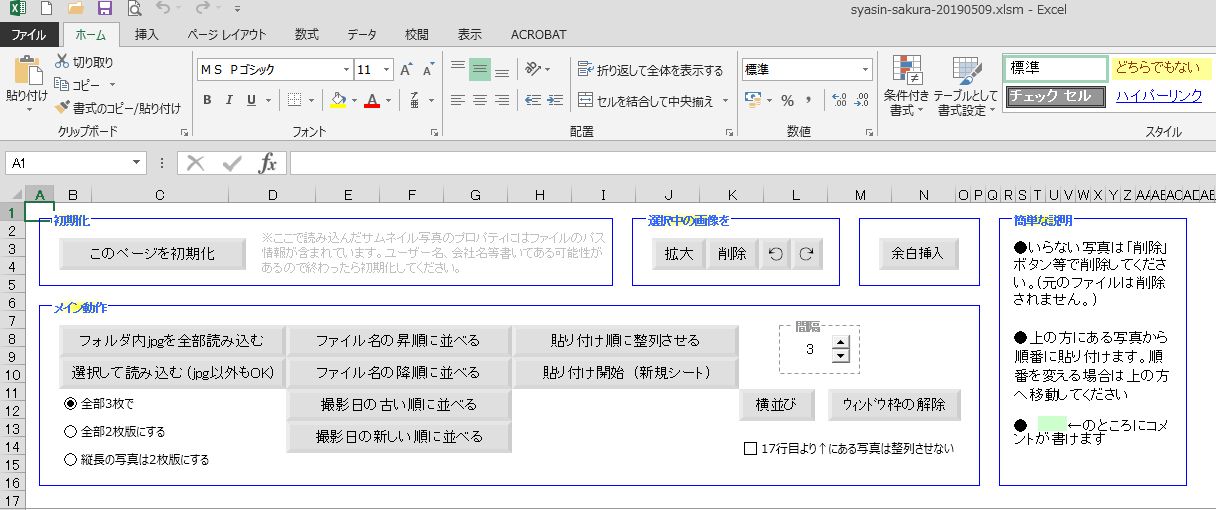
Task: Open the font name dropdown
Action: [x=346, y=70]
